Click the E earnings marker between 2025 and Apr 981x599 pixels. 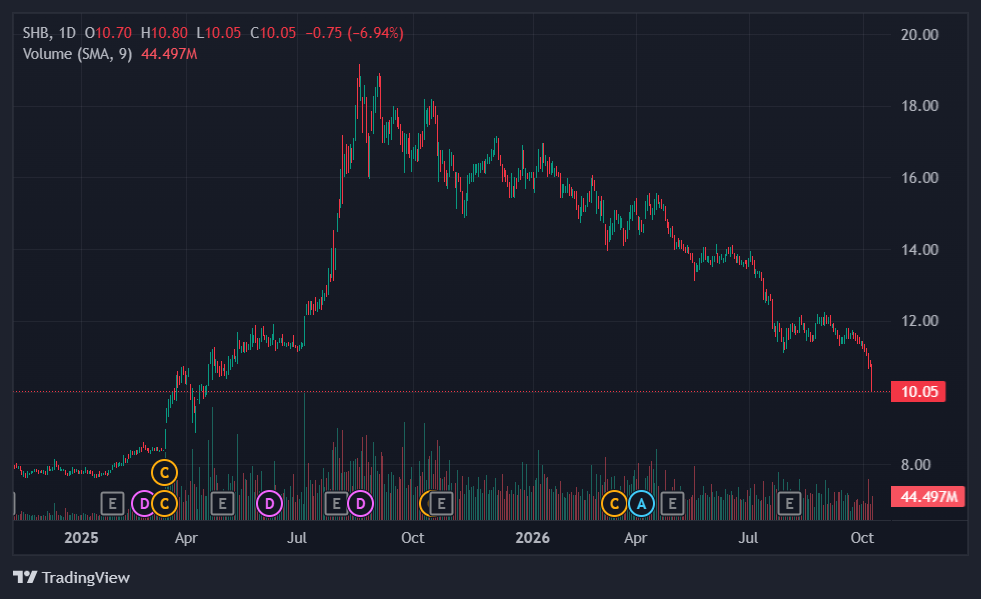[x=113, y=503]
